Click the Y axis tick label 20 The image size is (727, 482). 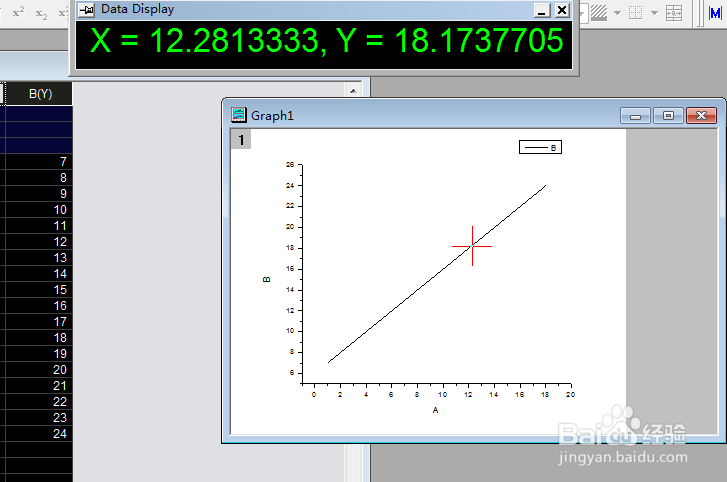(x=290, y=227)
